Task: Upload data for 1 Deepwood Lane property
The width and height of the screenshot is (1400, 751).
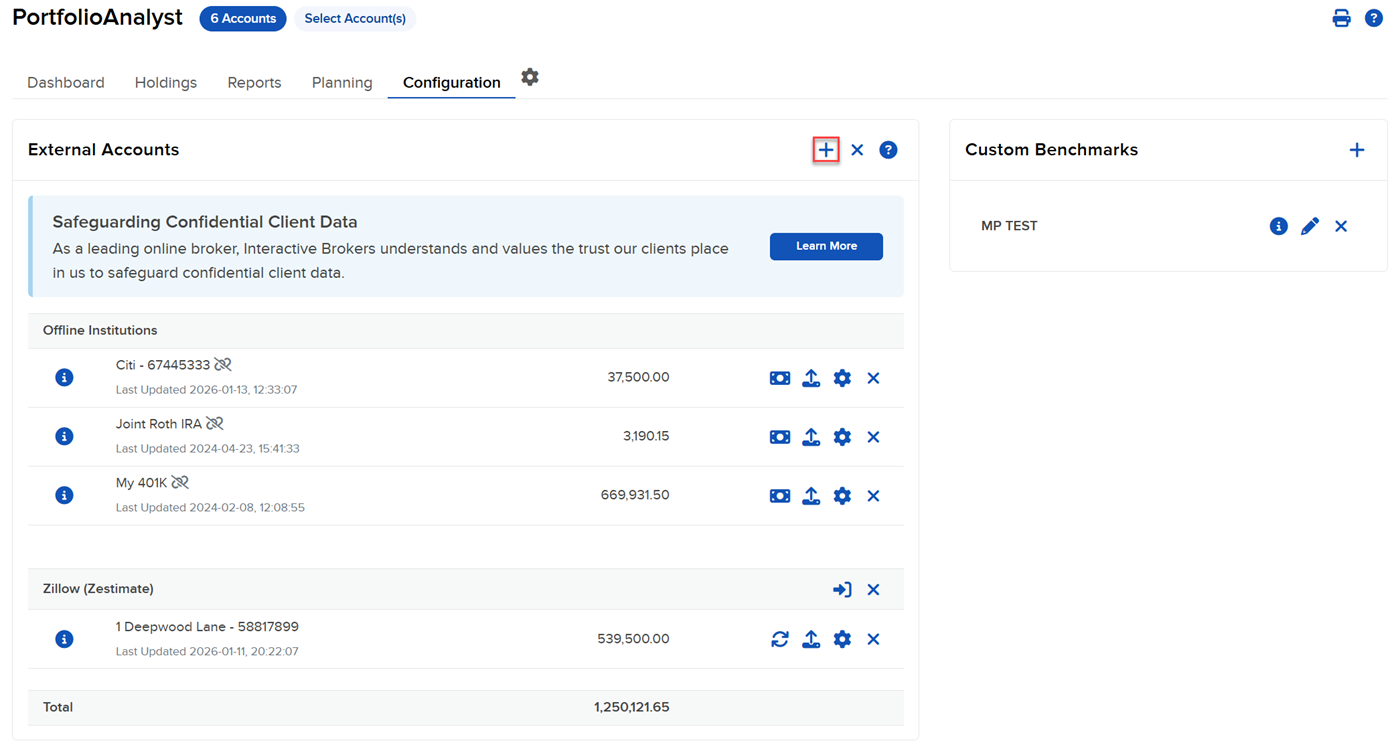Action: [x=811, y=638]
